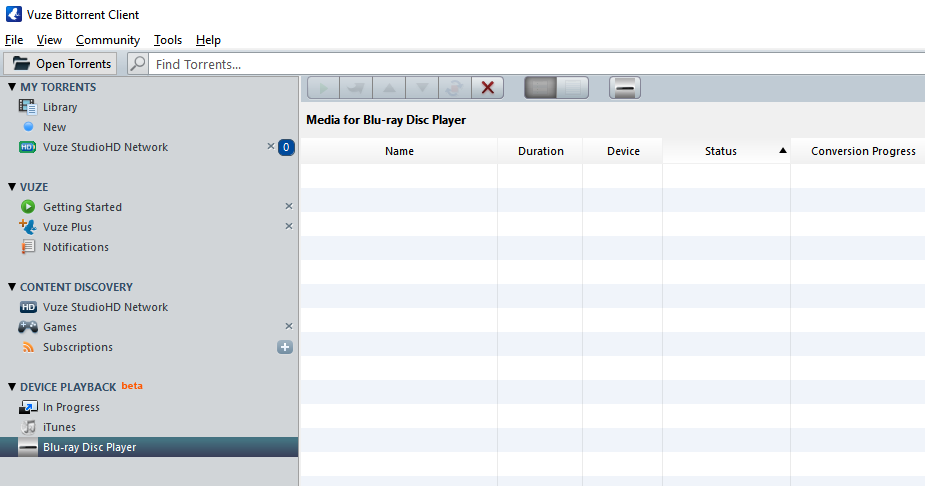Open the Tools menu
The height and width of the screenshot is (486, 925).
pos(168,40)
